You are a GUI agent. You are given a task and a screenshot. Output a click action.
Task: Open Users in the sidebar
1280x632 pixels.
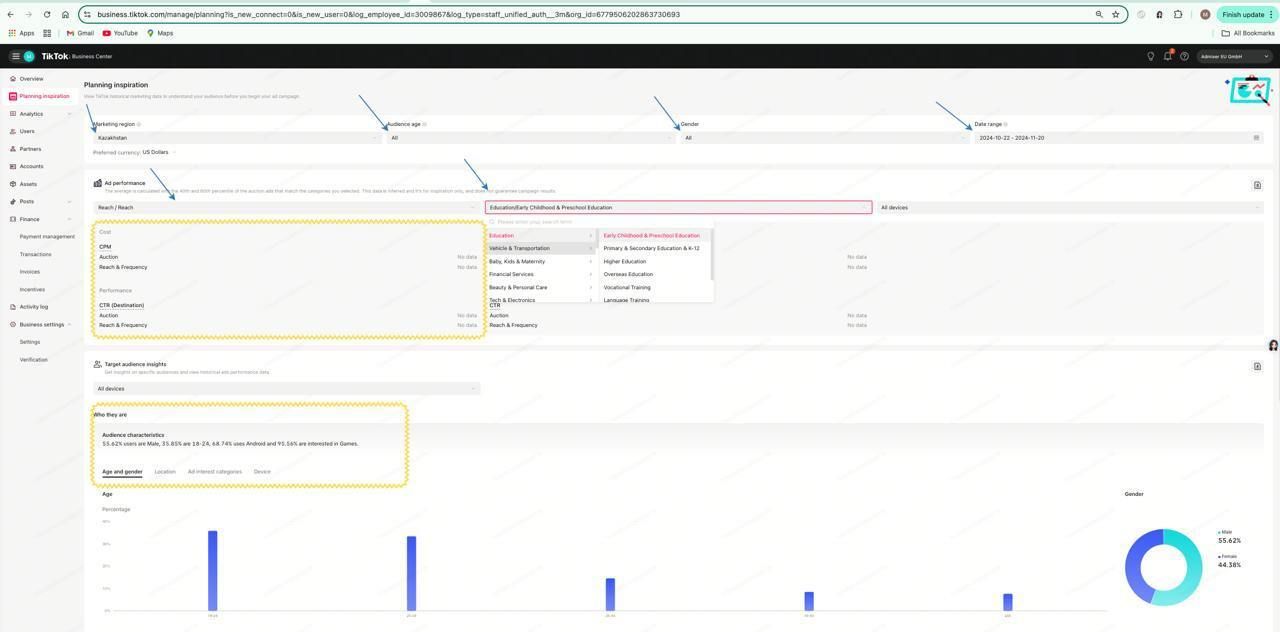pyautogui.click(x=27, y=131)
